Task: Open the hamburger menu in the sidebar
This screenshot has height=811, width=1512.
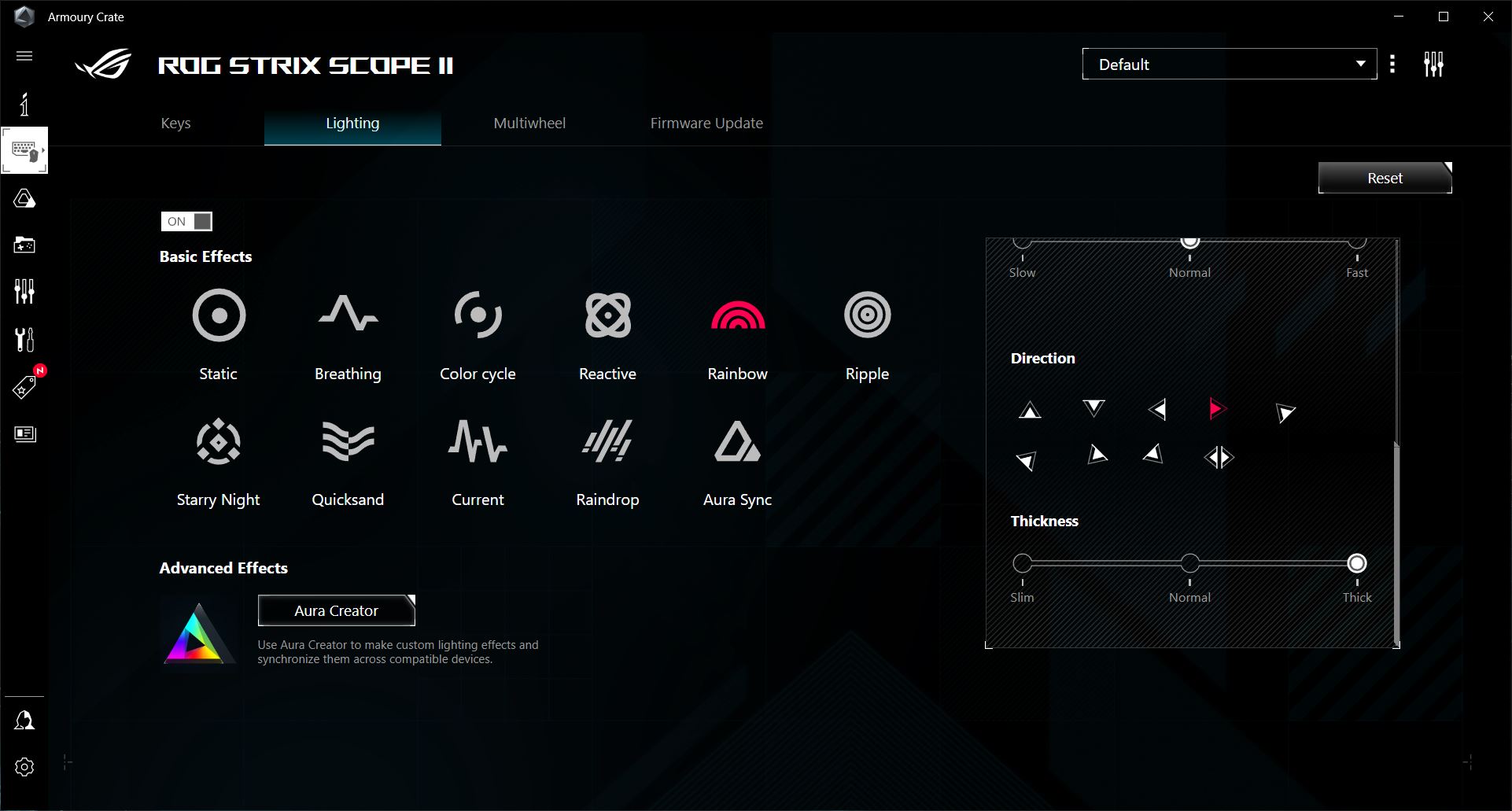Action: (24, 56)
